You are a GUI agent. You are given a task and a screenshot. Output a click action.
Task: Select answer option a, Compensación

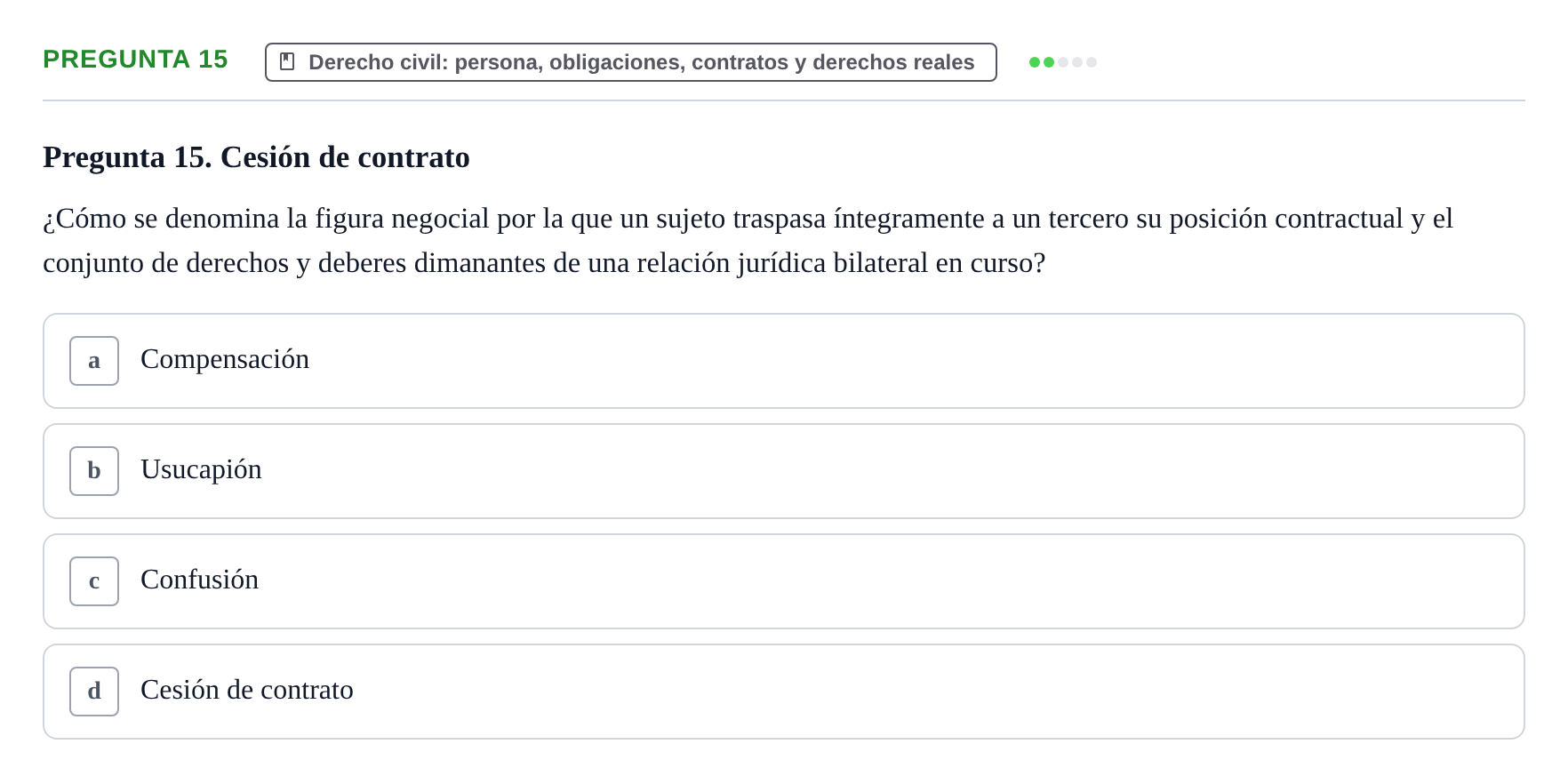784,361
